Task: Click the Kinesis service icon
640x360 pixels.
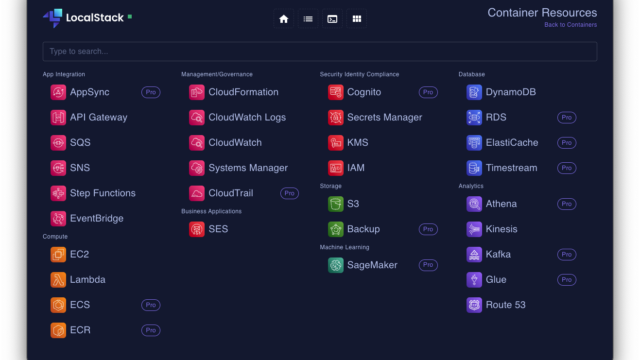Action: pyautogui.click(x=474, y=229)
